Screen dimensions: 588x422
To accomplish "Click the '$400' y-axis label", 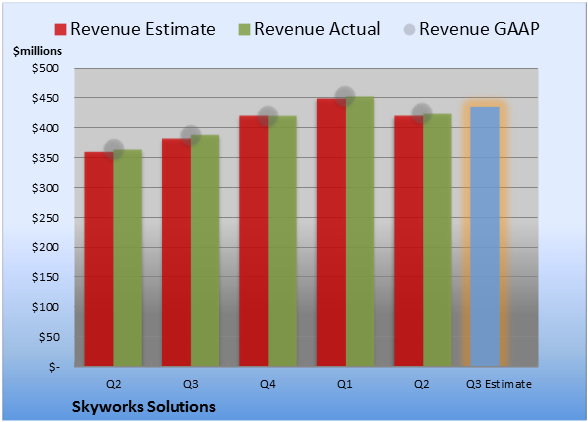I will coord(45,128).
